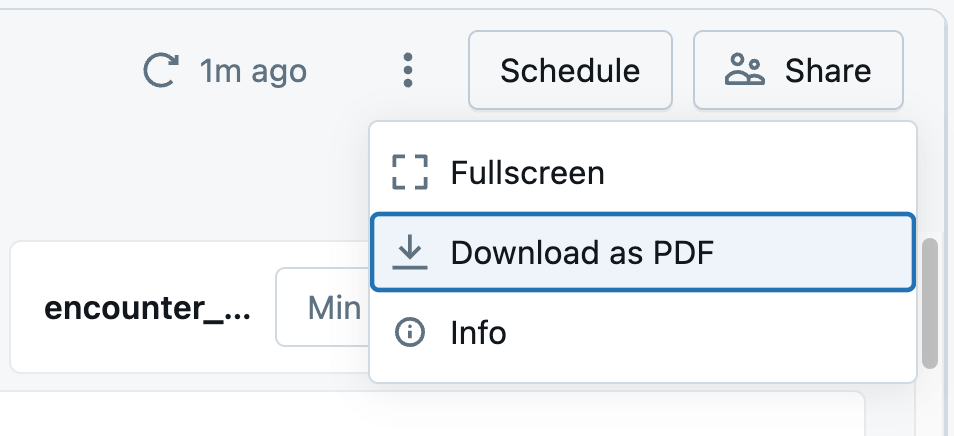Open the three-dot kebab menu
Viewport: 954px width, 436px height.
[x=407, y=71]
